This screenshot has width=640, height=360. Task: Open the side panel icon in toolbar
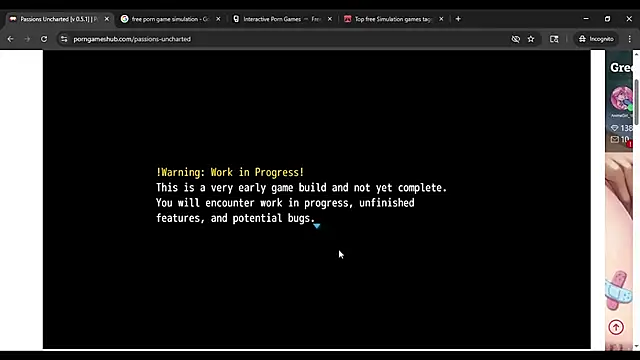554,39
